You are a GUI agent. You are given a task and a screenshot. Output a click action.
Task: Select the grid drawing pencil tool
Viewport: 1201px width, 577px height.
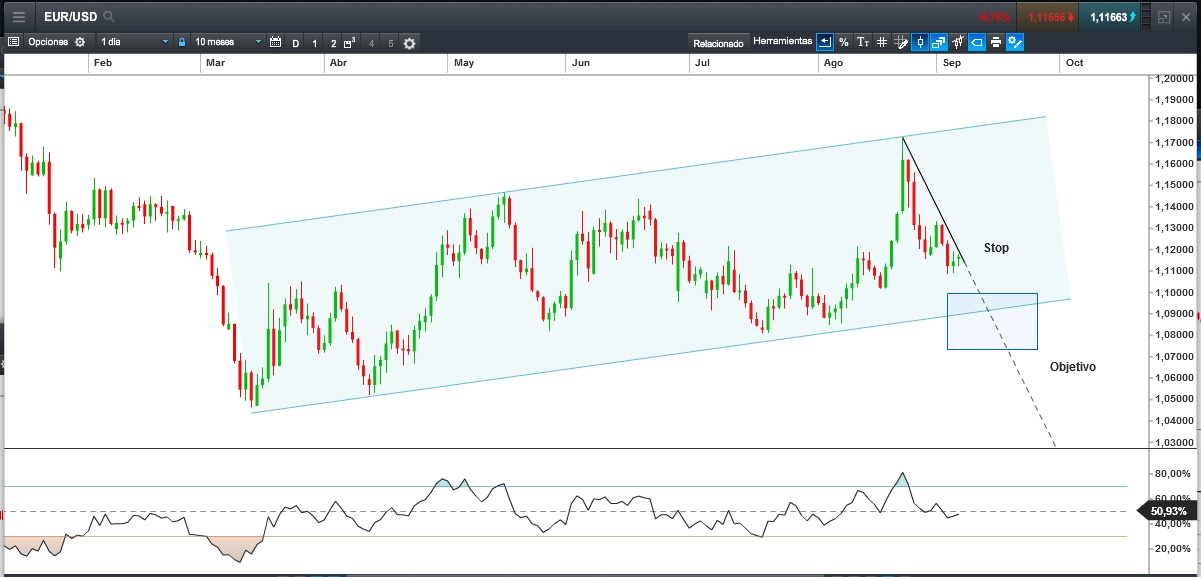point(901,42)
